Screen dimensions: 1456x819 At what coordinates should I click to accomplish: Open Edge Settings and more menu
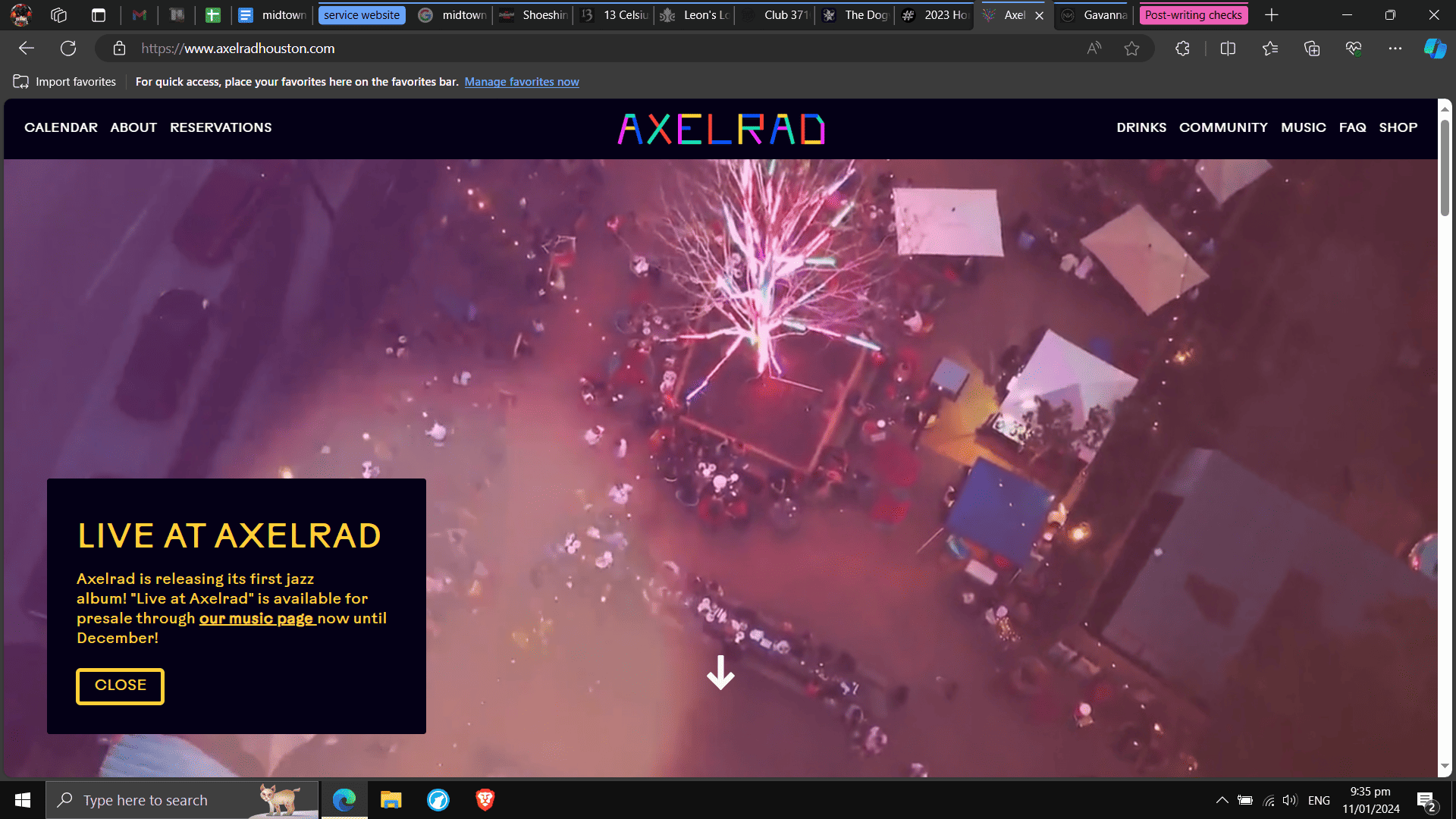[x=1395, y=49]
